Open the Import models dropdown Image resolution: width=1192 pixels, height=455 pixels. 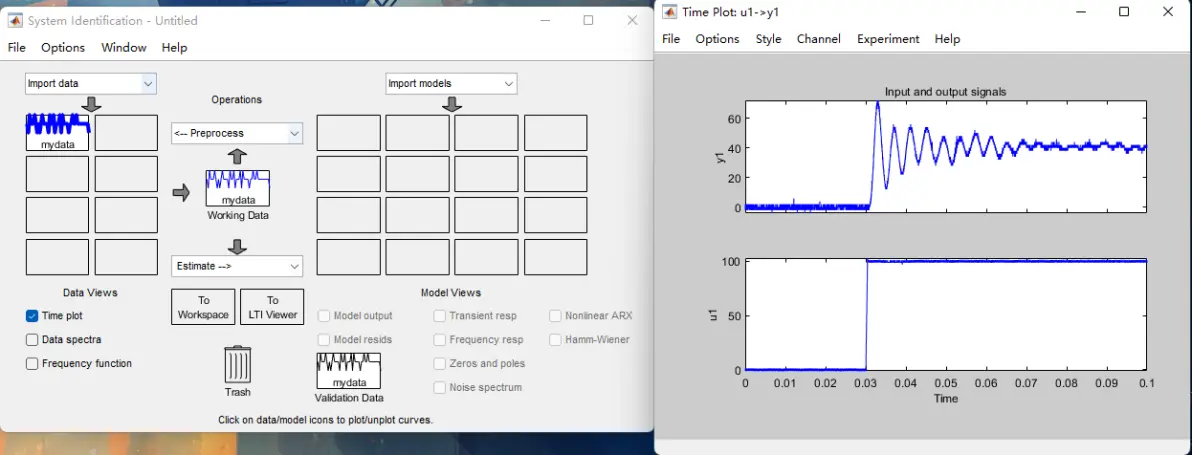pos(452,84)
